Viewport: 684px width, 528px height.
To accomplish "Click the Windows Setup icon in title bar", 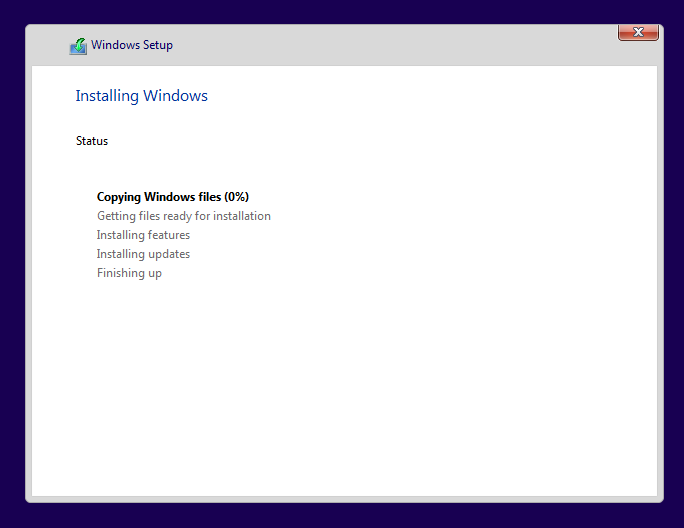I will click(78, 46).
